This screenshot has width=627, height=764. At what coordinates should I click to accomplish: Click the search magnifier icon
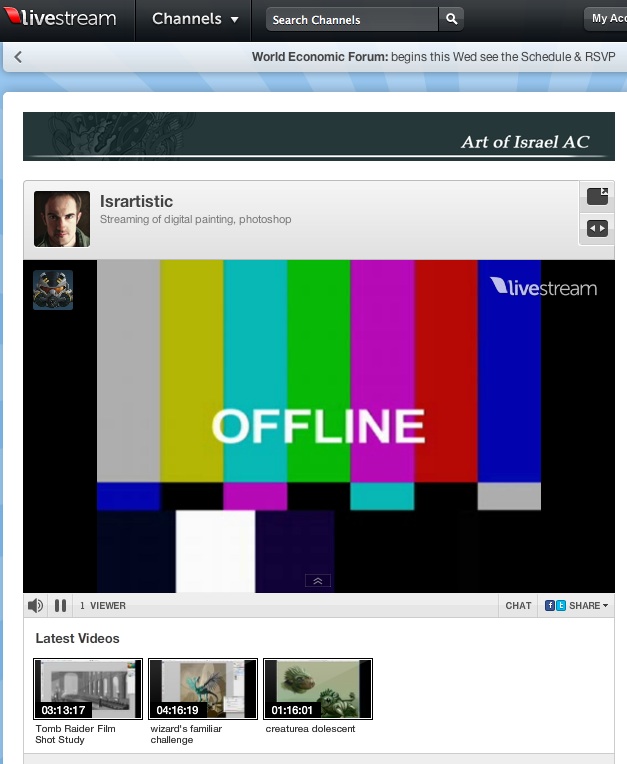451,19
